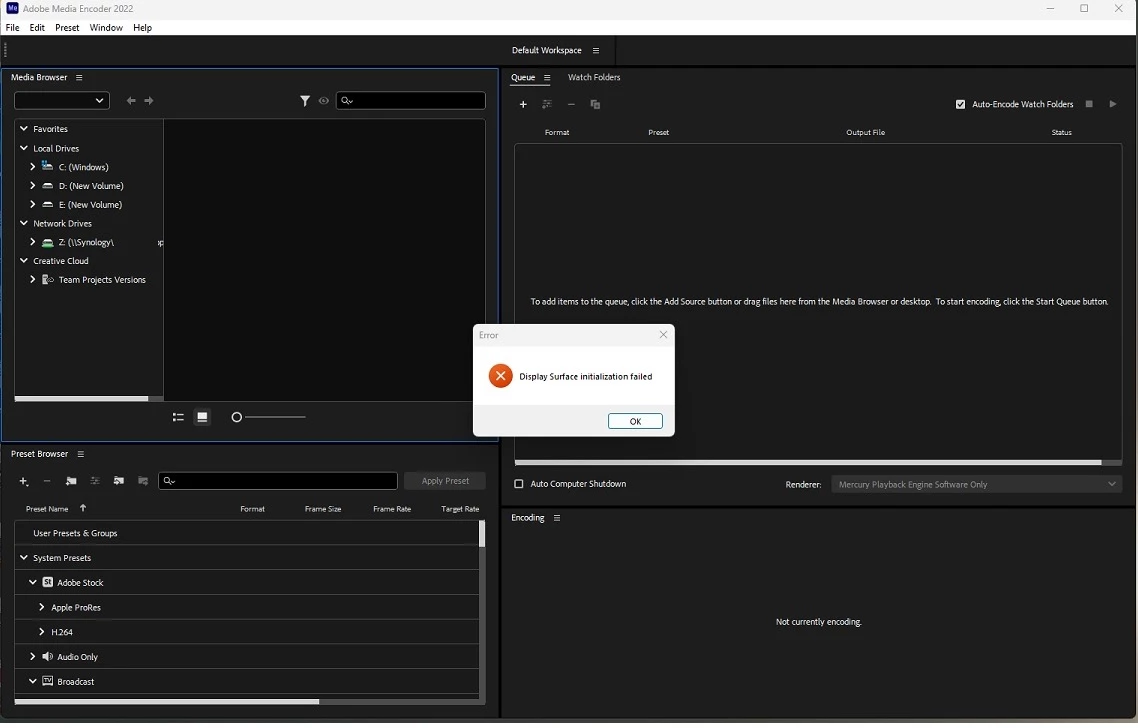Select User Presets & Groups row

246,533
